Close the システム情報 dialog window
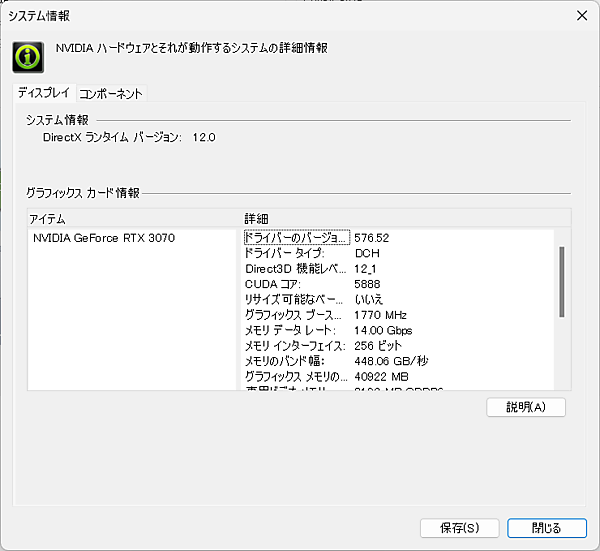 click(582, 16)
